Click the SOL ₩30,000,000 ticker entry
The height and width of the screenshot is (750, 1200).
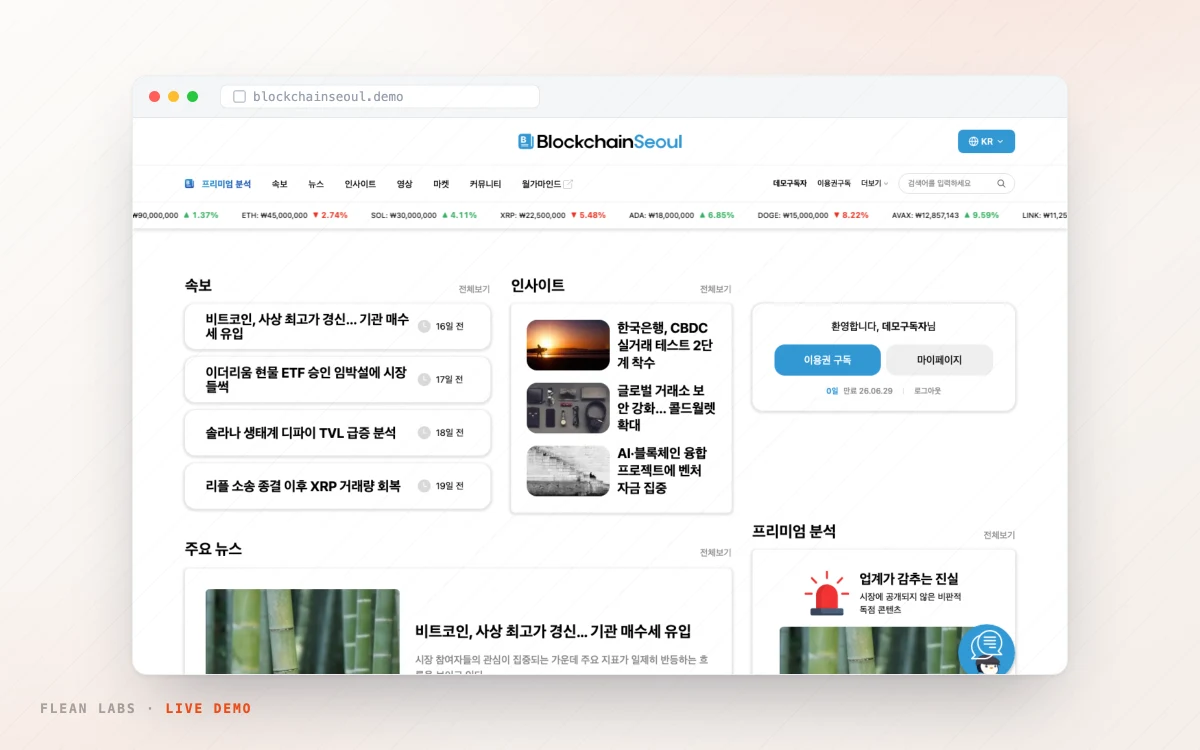pyautogui.click(x=424, y=215)
